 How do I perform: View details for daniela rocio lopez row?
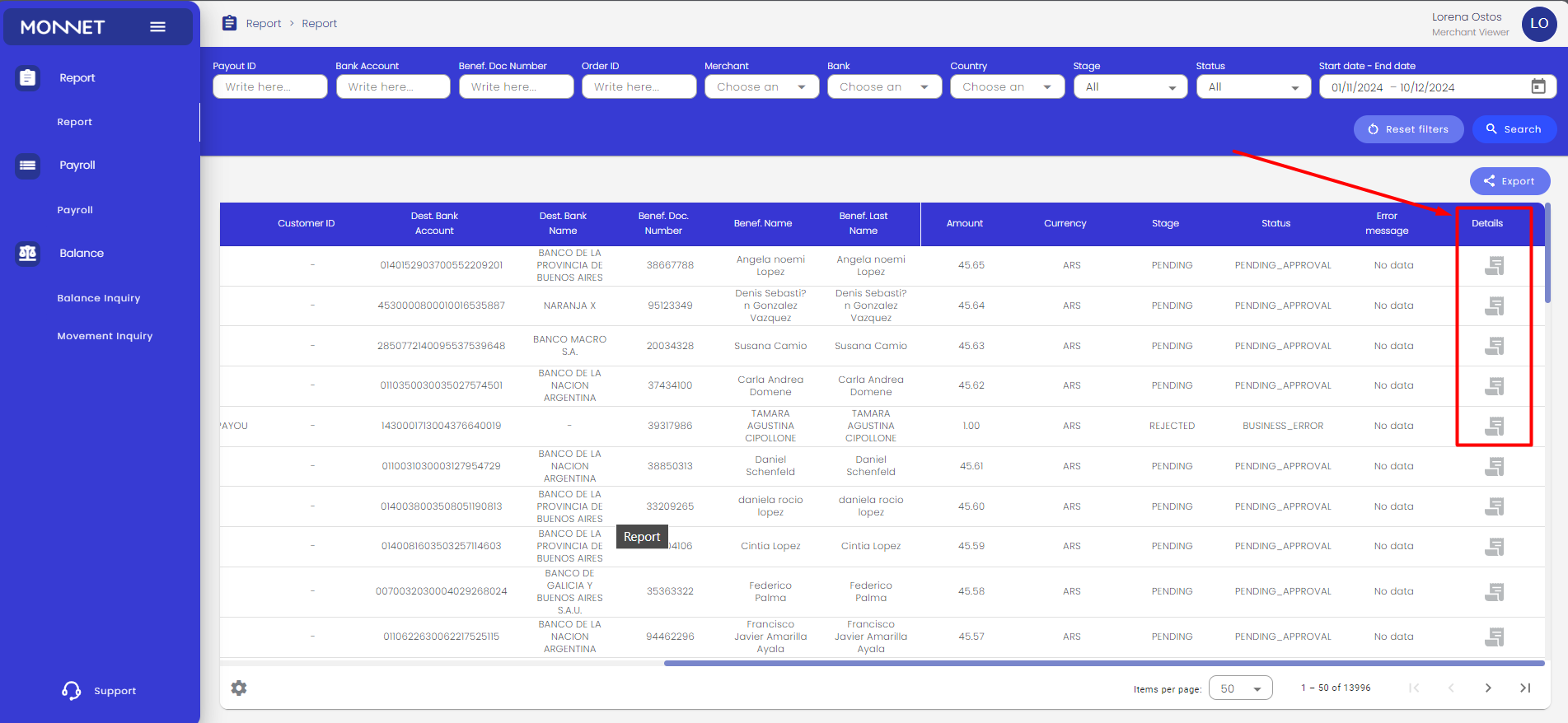(1494, 506)
